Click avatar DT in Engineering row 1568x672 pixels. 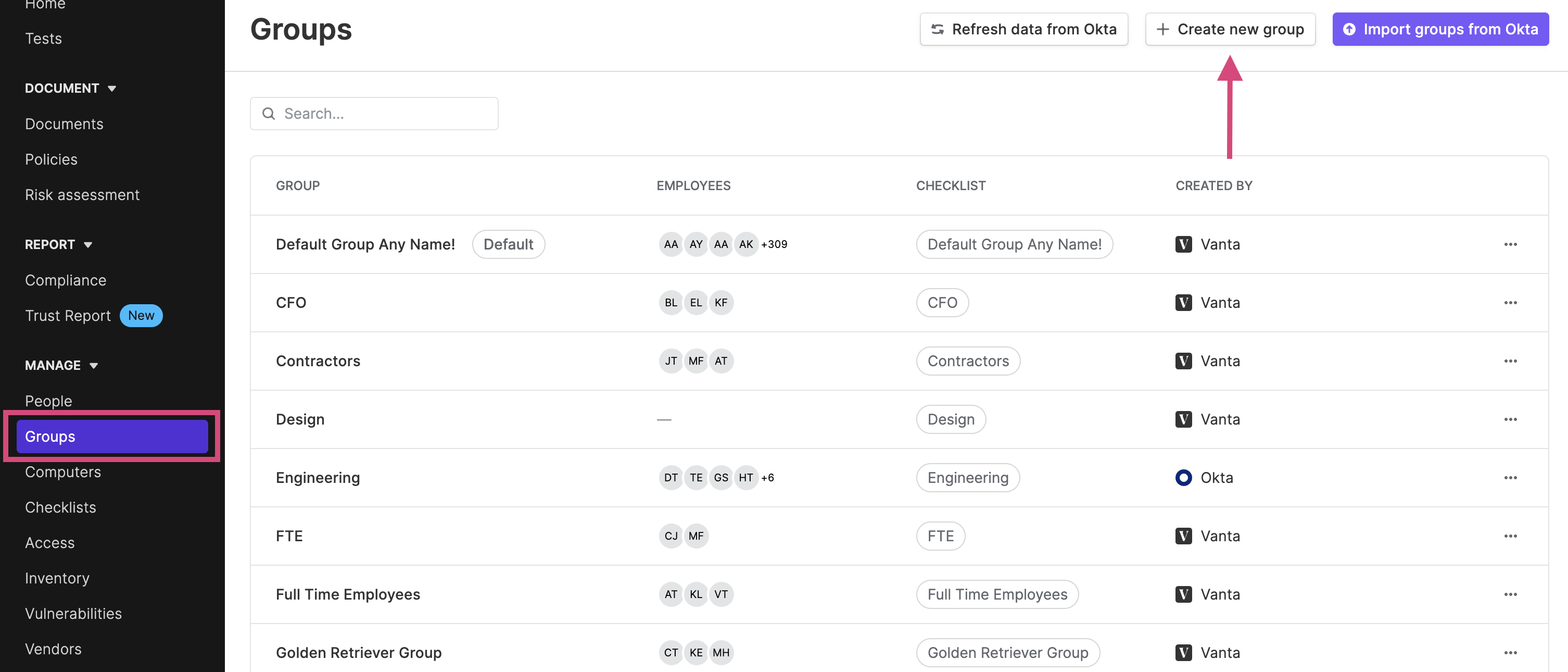(x=671, y=478)
